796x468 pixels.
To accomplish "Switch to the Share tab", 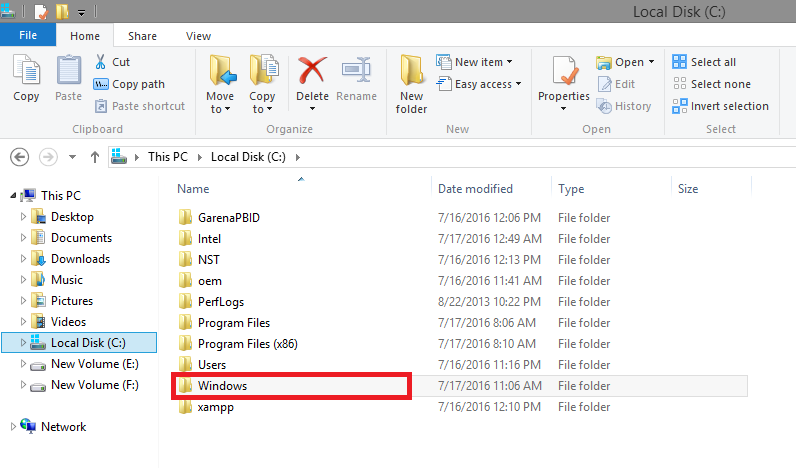I will coord(142,36).
